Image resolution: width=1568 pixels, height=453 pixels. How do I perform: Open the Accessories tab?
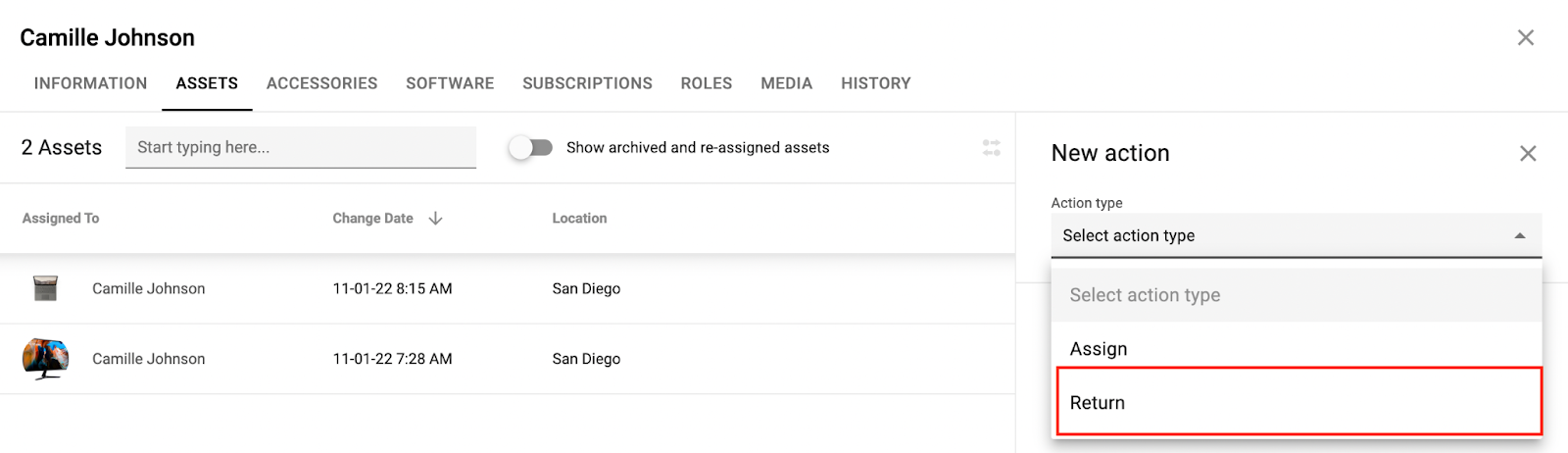[x=322, y=83]
